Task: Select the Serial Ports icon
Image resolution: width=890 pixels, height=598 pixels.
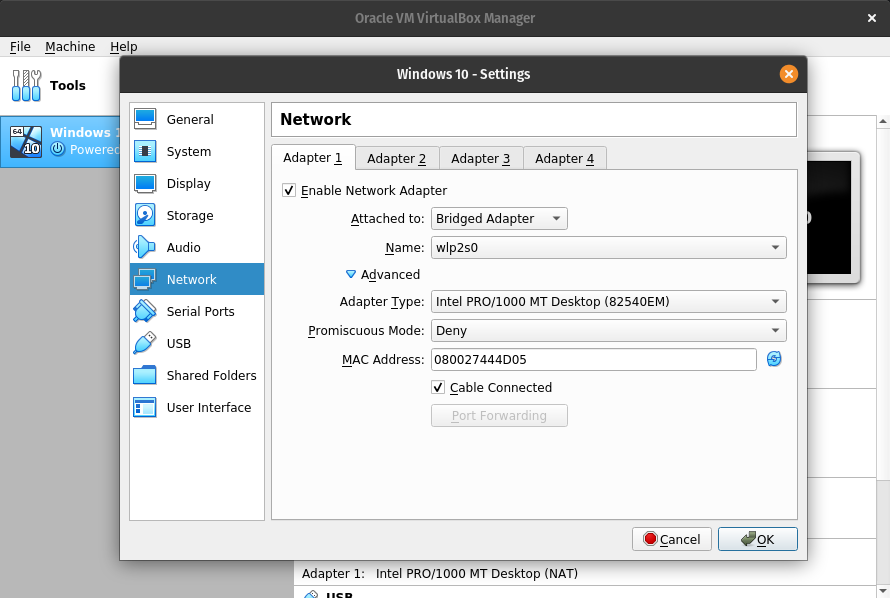Action: tap(145, 311)
